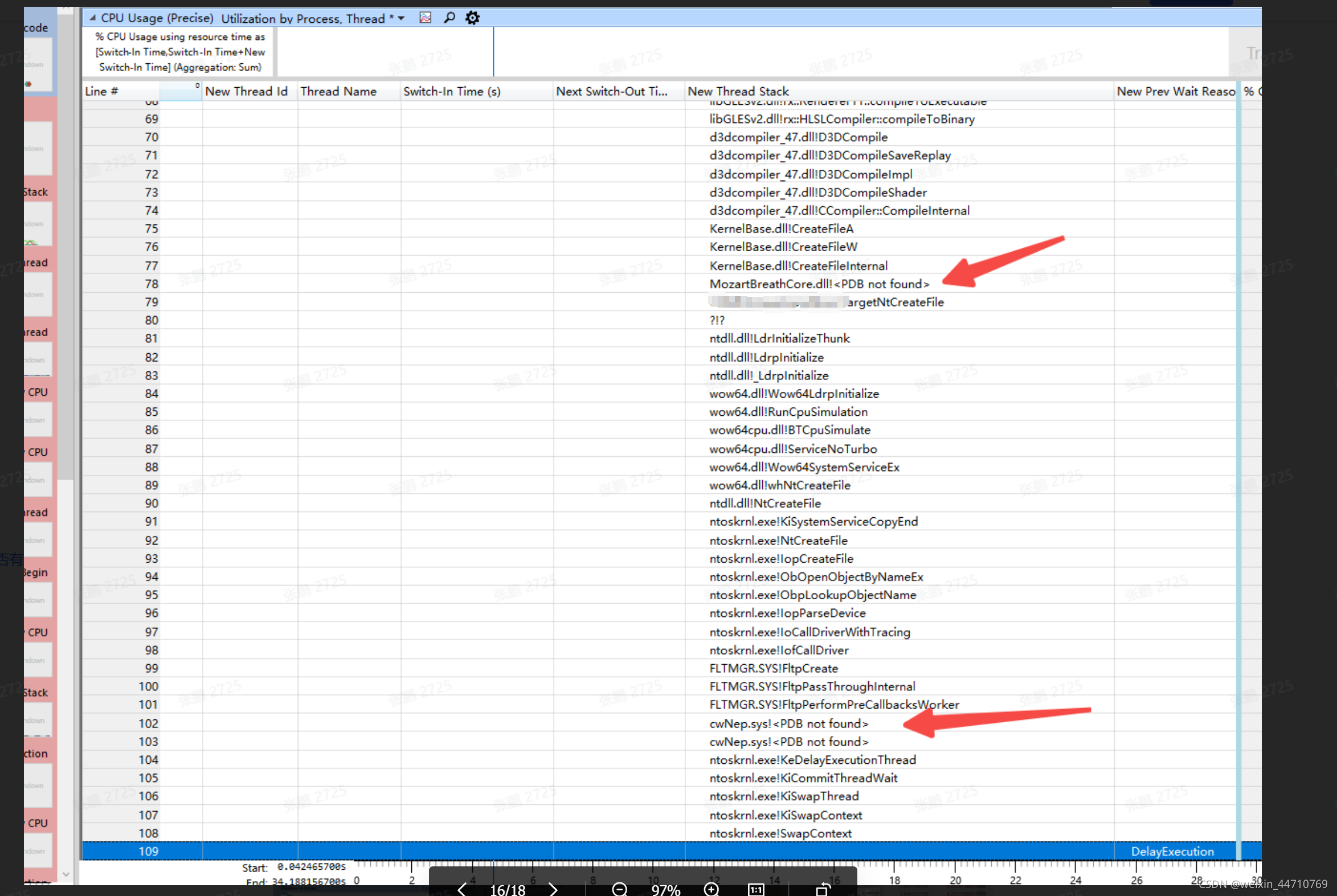Rotate the image using rotate icon
The height and width of the screenshot is (896, 1337).
[823, 889]
